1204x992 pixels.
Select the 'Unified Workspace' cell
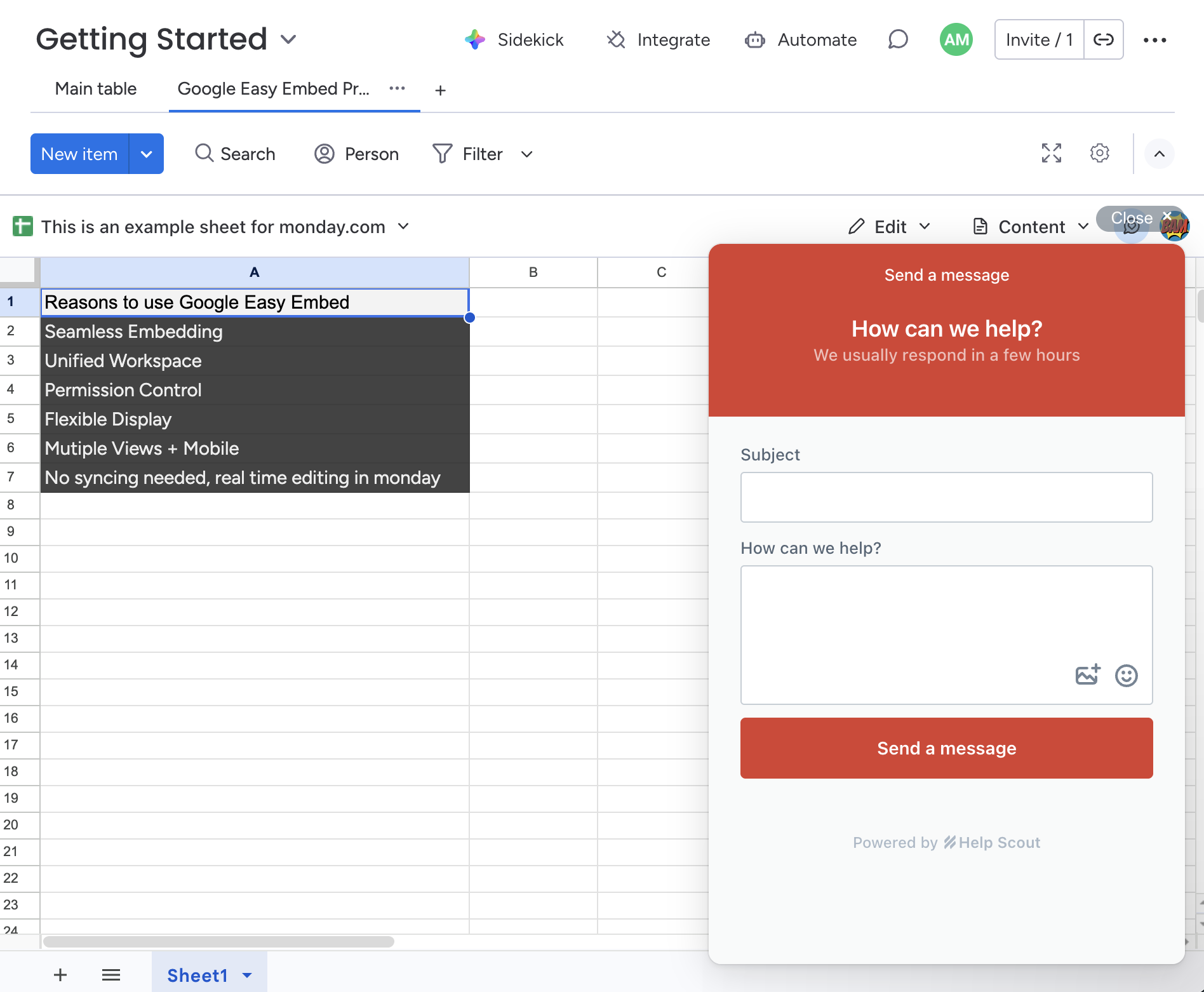tap(255, 361)
